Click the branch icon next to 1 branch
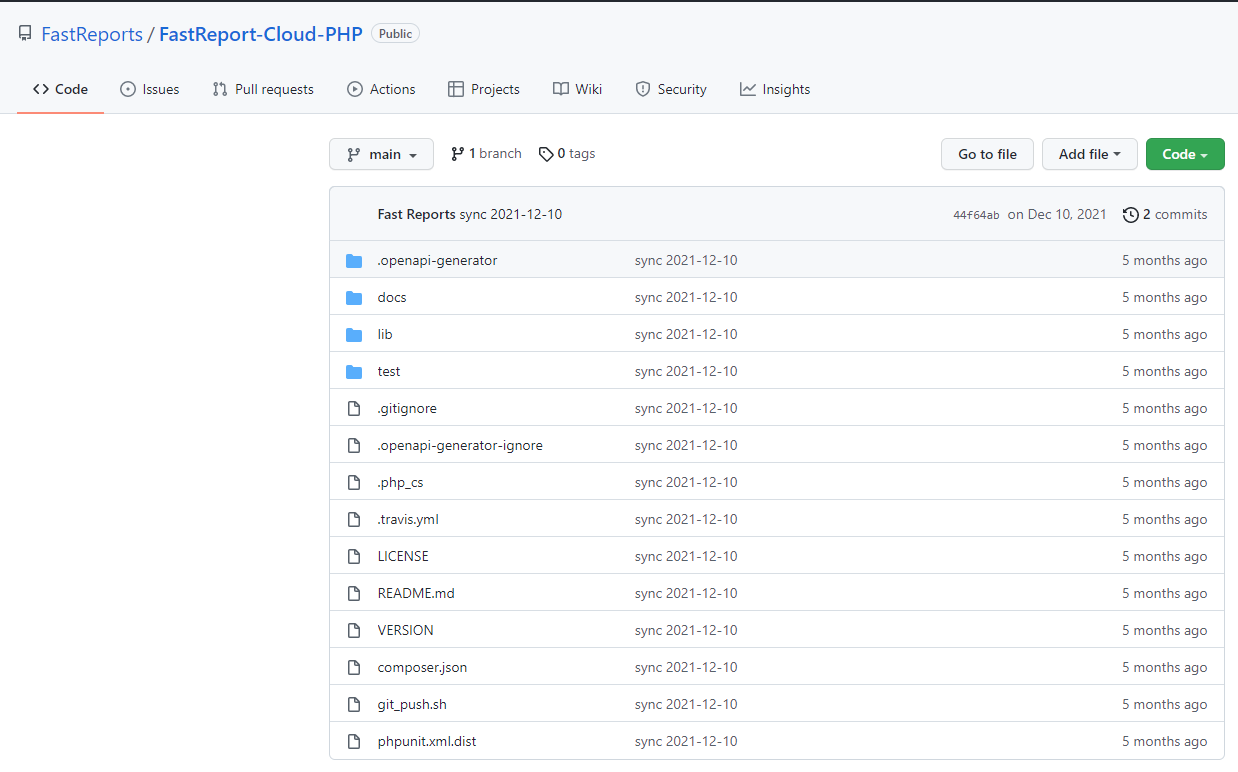This screenshot has width=1238, height=772. [458, 154]
